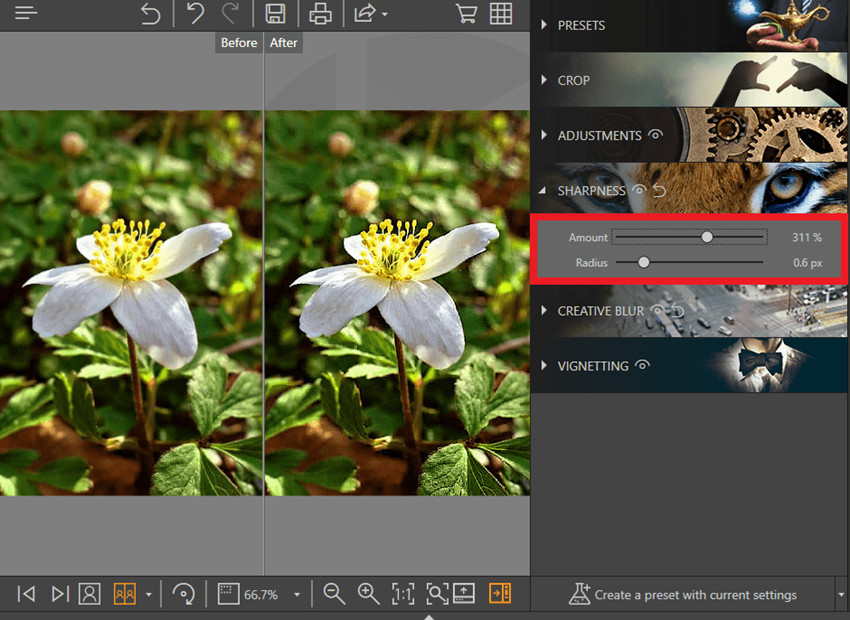Open the Share export dropdown arrow
This screenshot has width=850, height=620.
tap(385, 15)
